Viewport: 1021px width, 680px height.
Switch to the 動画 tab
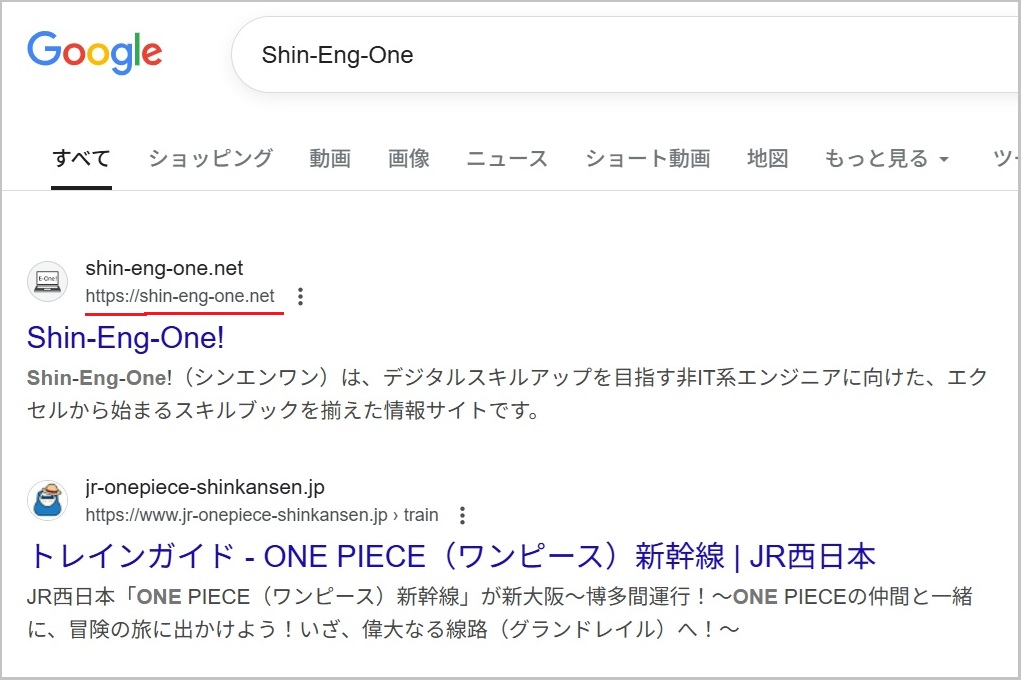330,158
